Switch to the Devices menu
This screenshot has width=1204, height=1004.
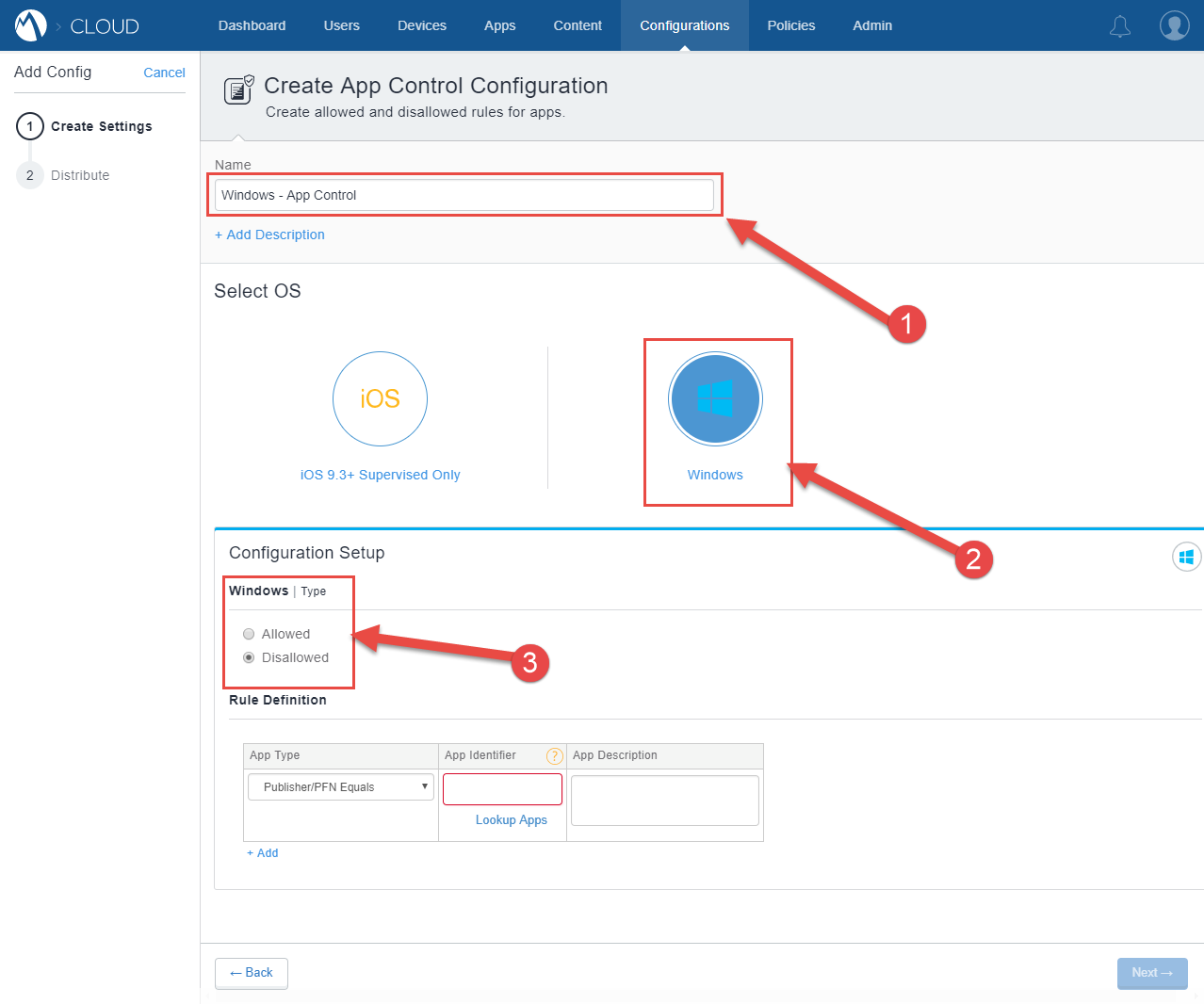pos(421,25)
